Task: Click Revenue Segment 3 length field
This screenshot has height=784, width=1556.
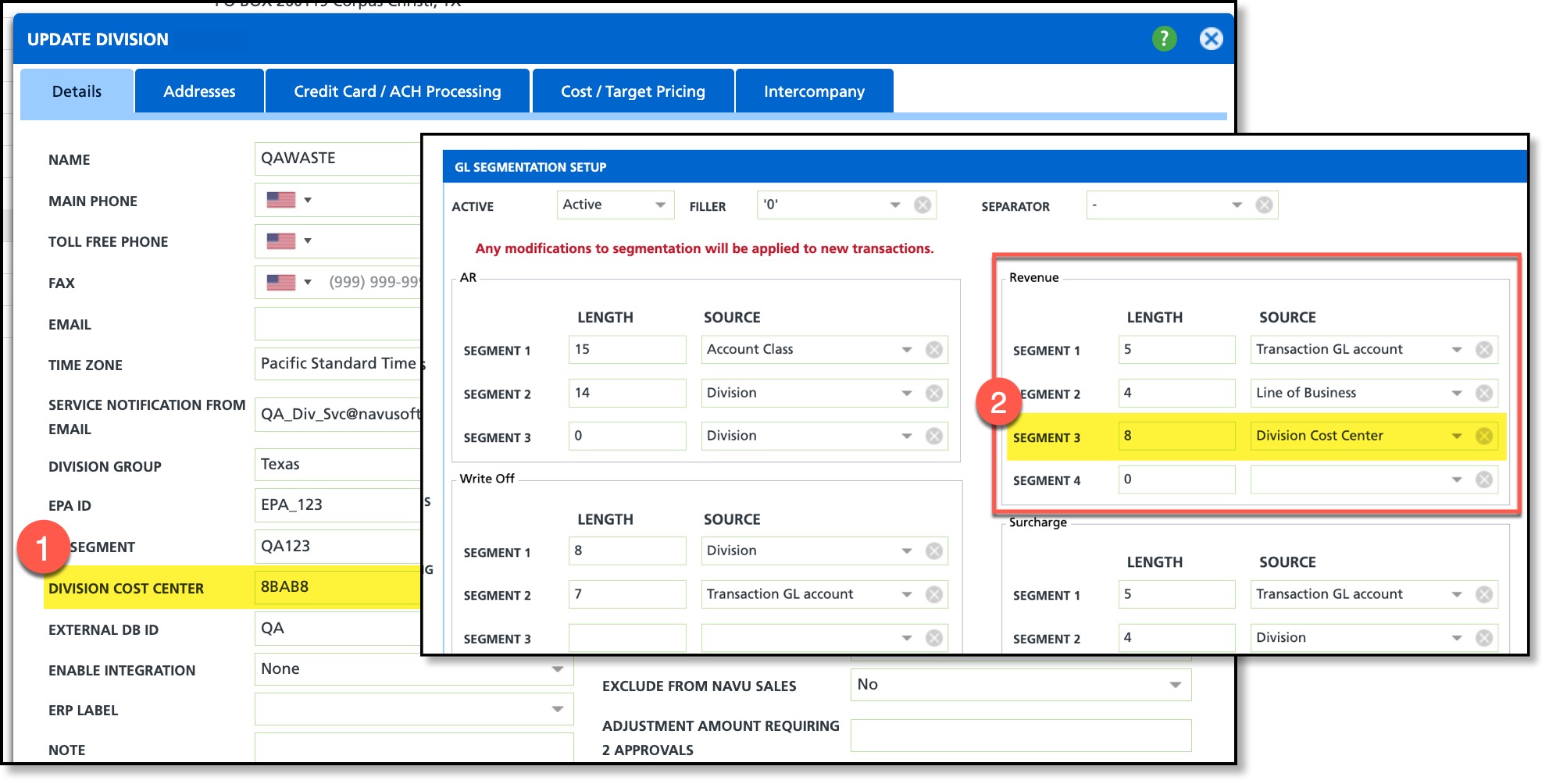Action: click(x=1176, y=436)
